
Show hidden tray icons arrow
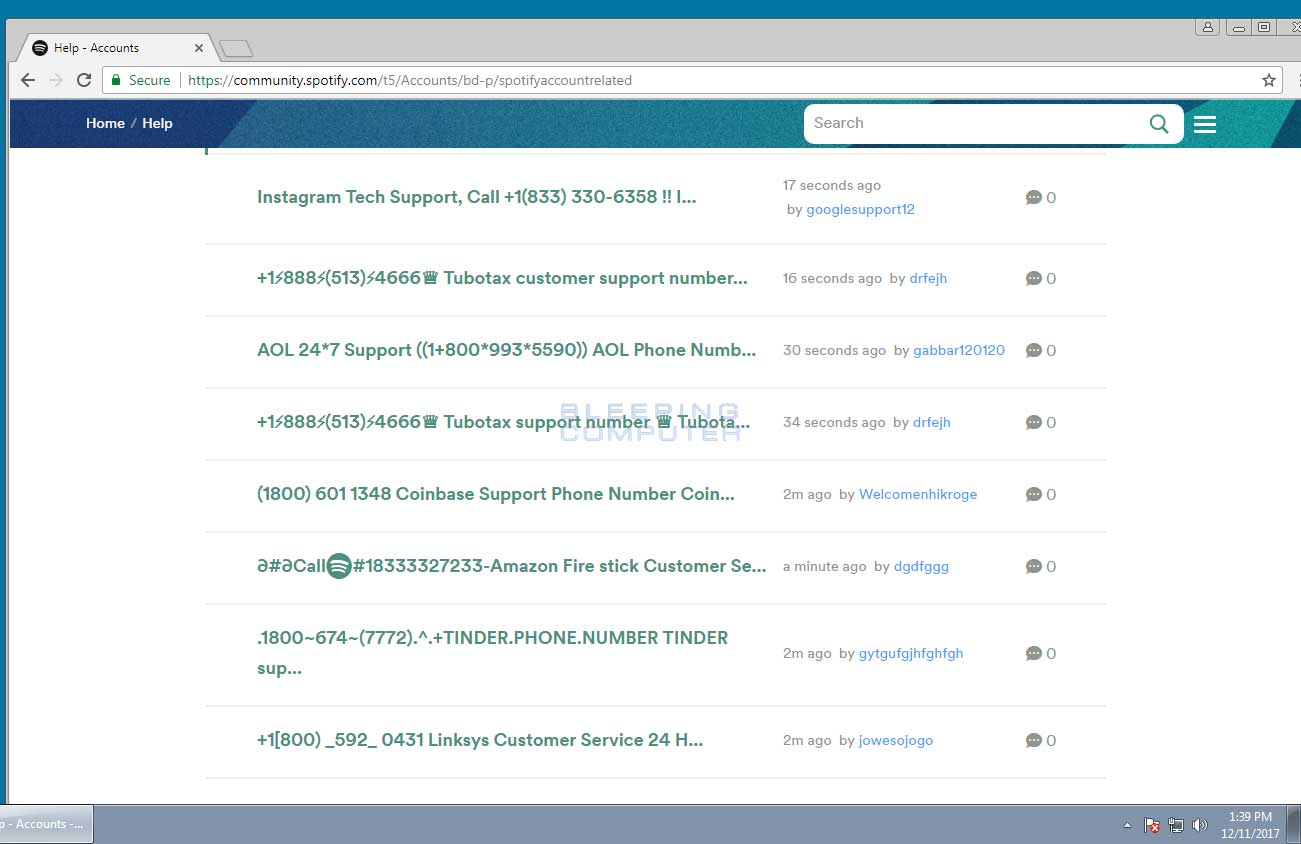coord(1128,825)
